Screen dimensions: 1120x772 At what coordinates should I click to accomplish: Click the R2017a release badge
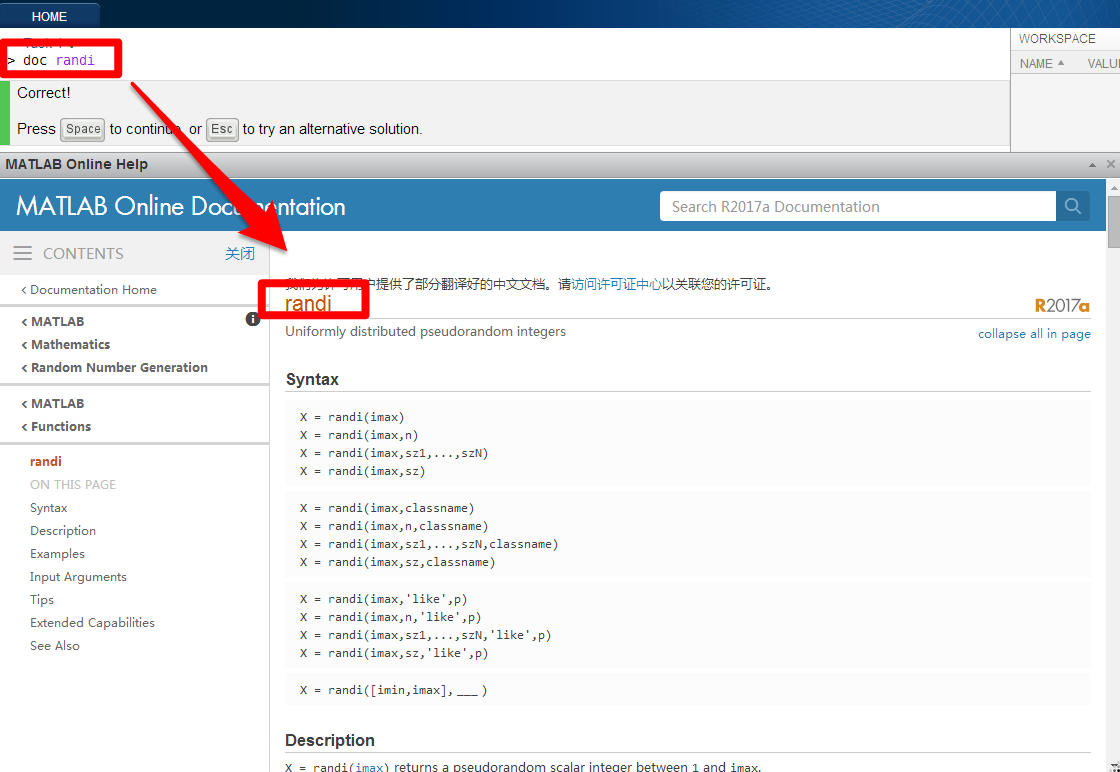pos(1062,306)
